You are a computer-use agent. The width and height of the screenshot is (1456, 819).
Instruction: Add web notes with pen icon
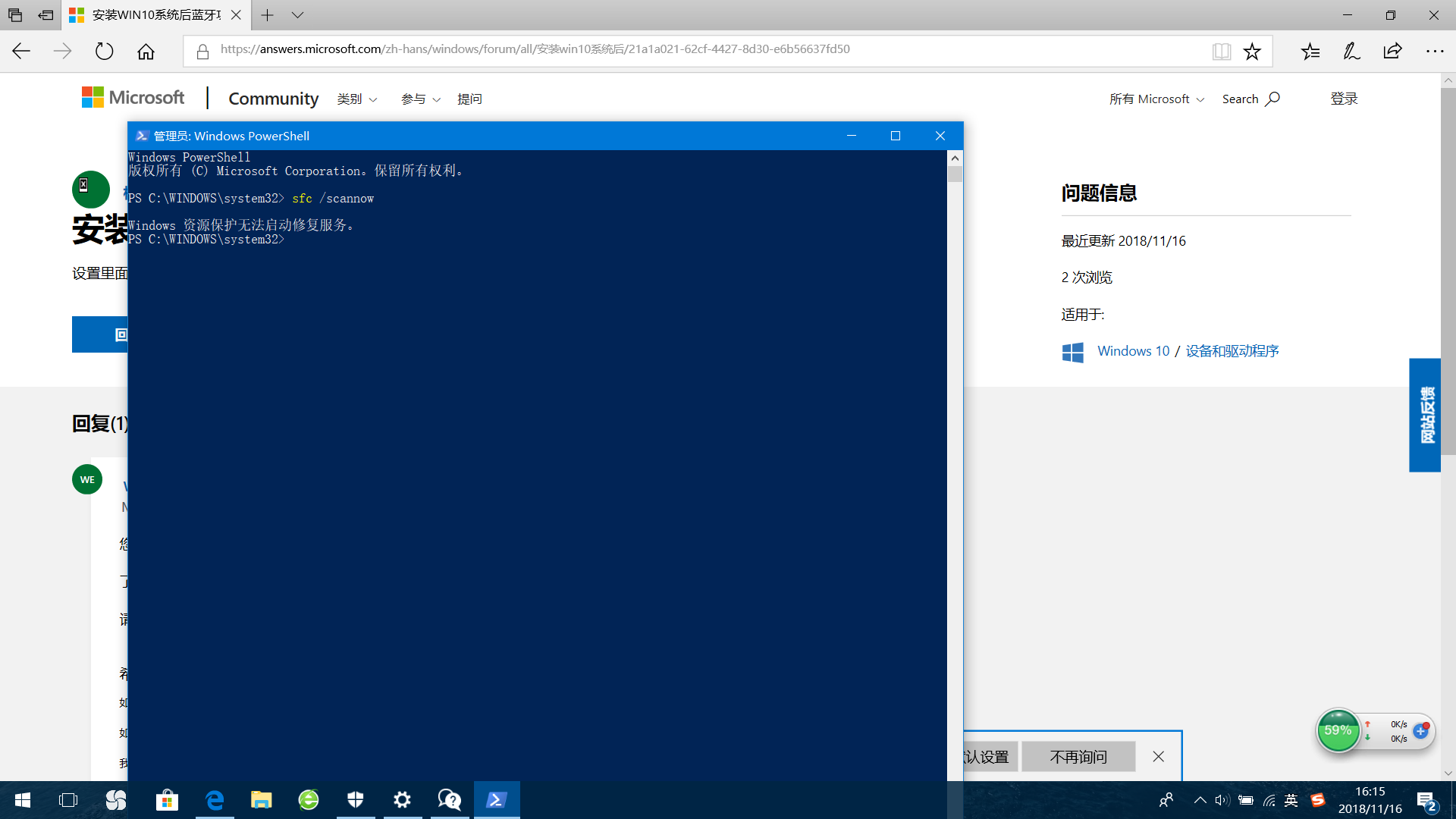tap(1351, 51)
